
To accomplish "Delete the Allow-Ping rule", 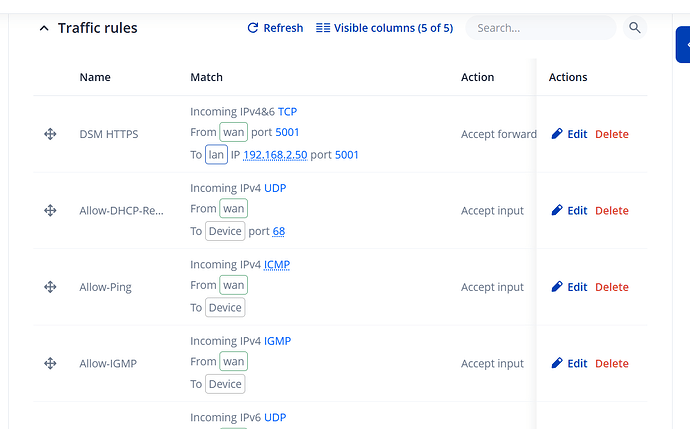I will 612,287.
